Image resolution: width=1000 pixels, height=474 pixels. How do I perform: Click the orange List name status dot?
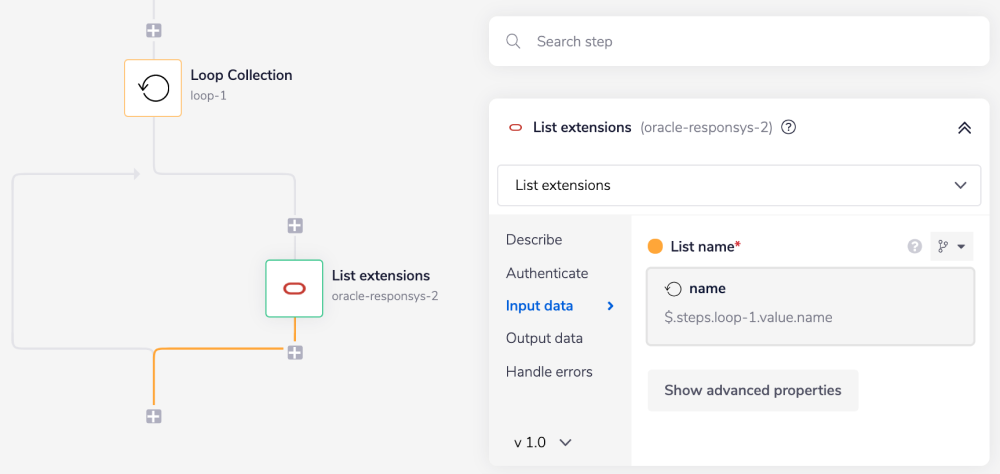click(656, 246)
